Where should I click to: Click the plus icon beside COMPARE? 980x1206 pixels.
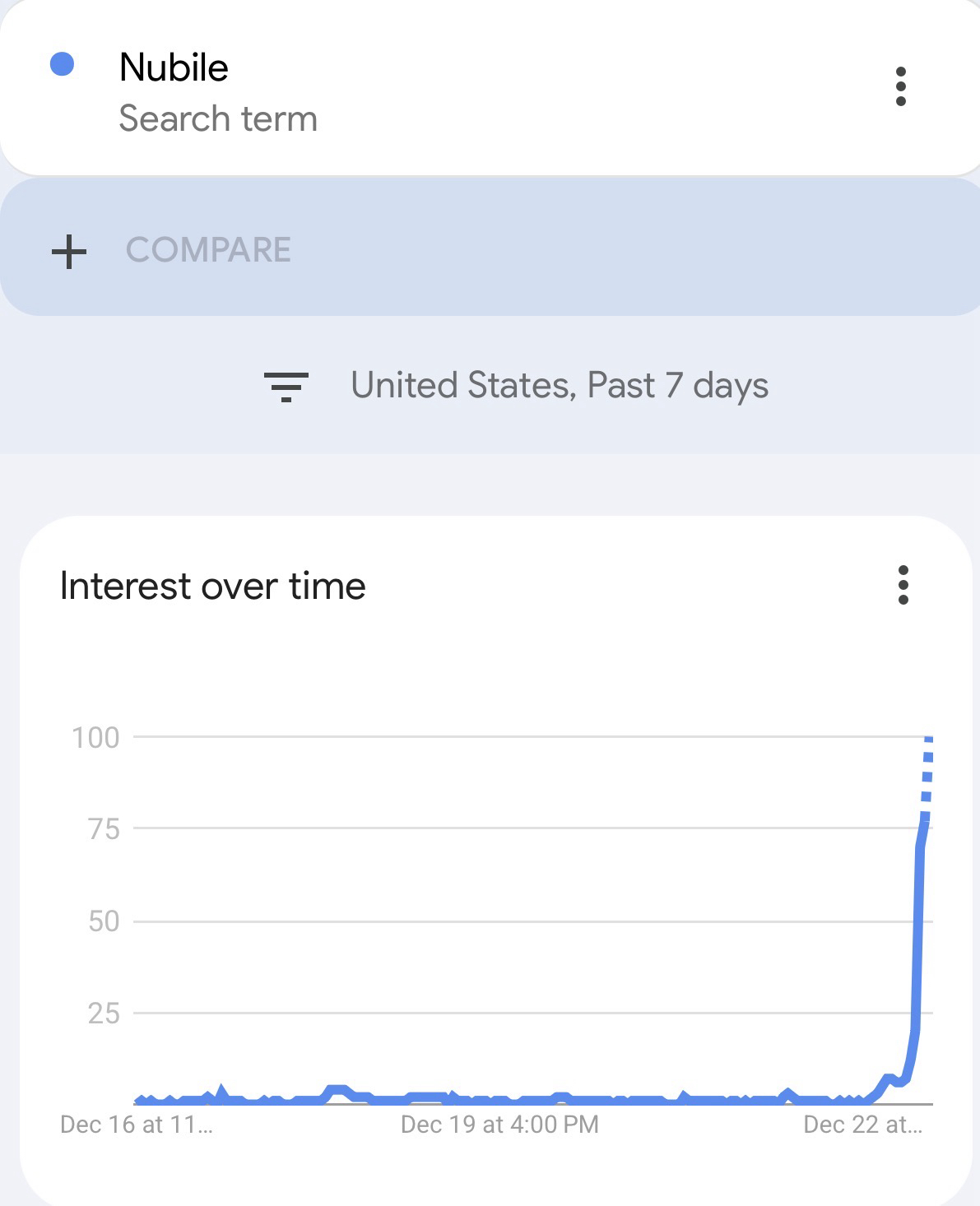(69, 251)
